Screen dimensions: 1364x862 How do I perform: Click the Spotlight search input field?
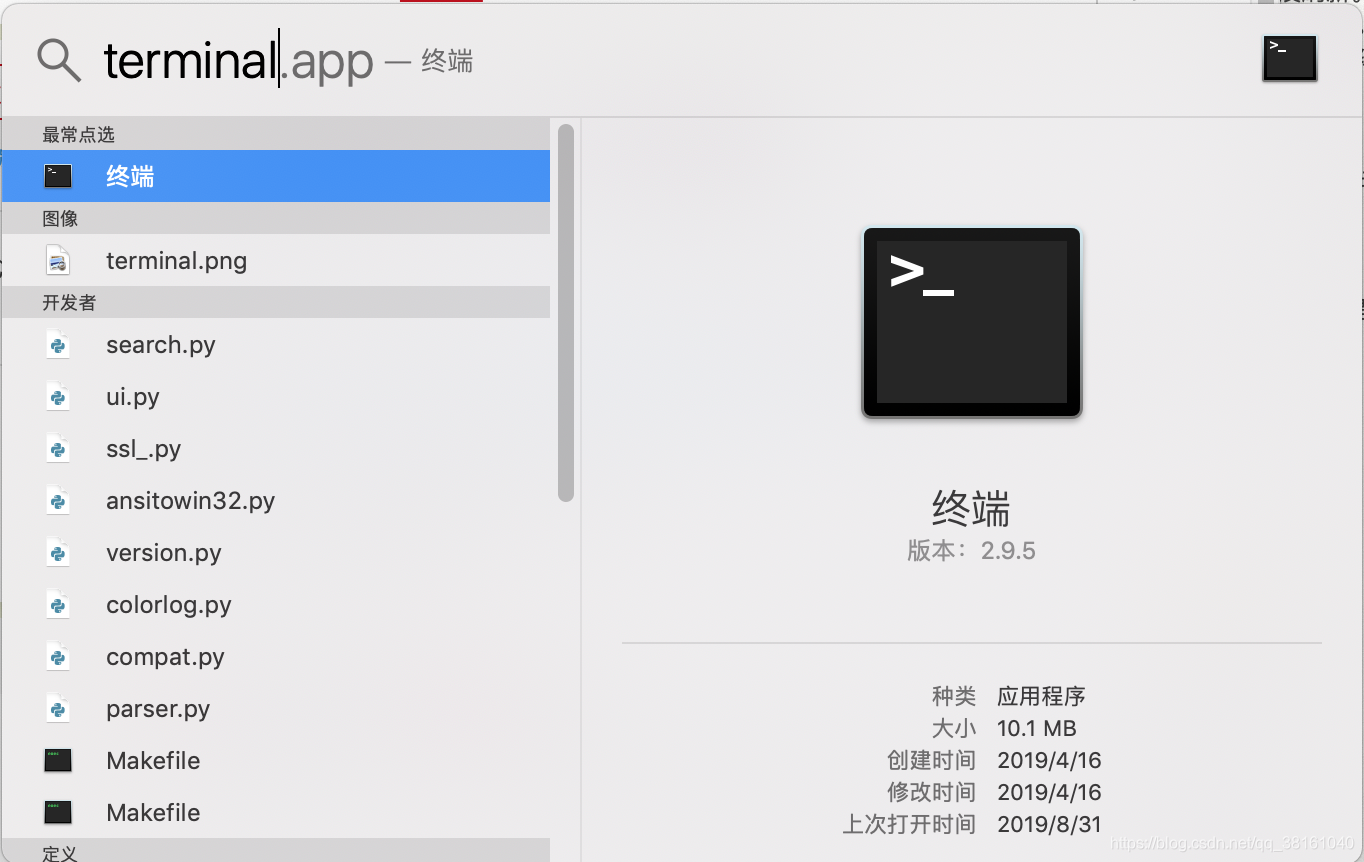coord(240,60)
